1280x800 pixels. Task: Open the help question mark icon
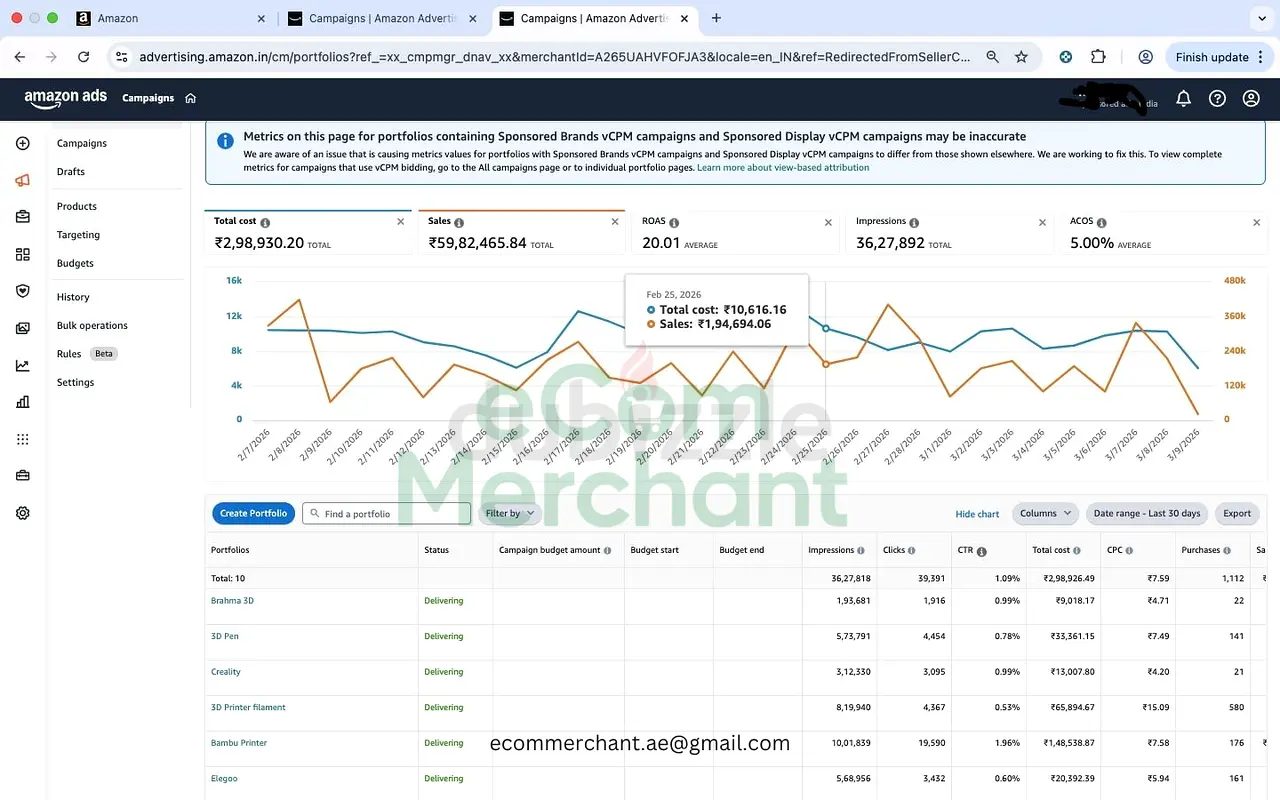click(x=1217, y=98)
